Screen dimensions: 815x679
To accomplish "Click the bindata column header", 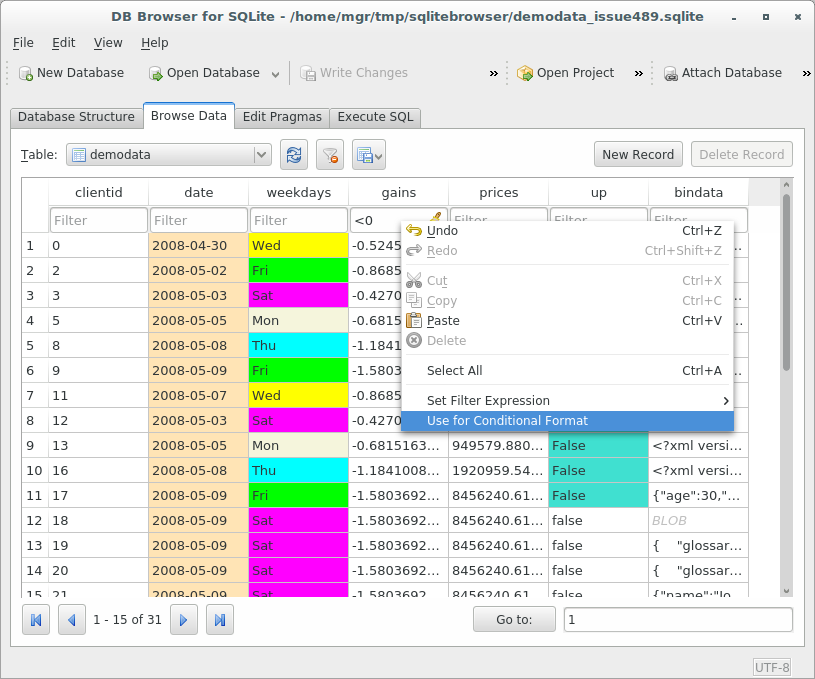I will (698, 192).
